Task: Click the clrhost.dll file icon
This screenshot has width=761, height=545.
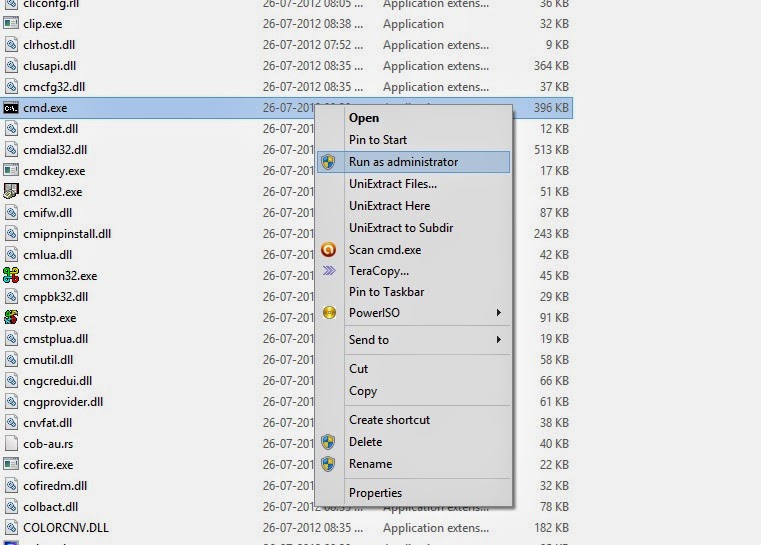Action: [11, 45]
